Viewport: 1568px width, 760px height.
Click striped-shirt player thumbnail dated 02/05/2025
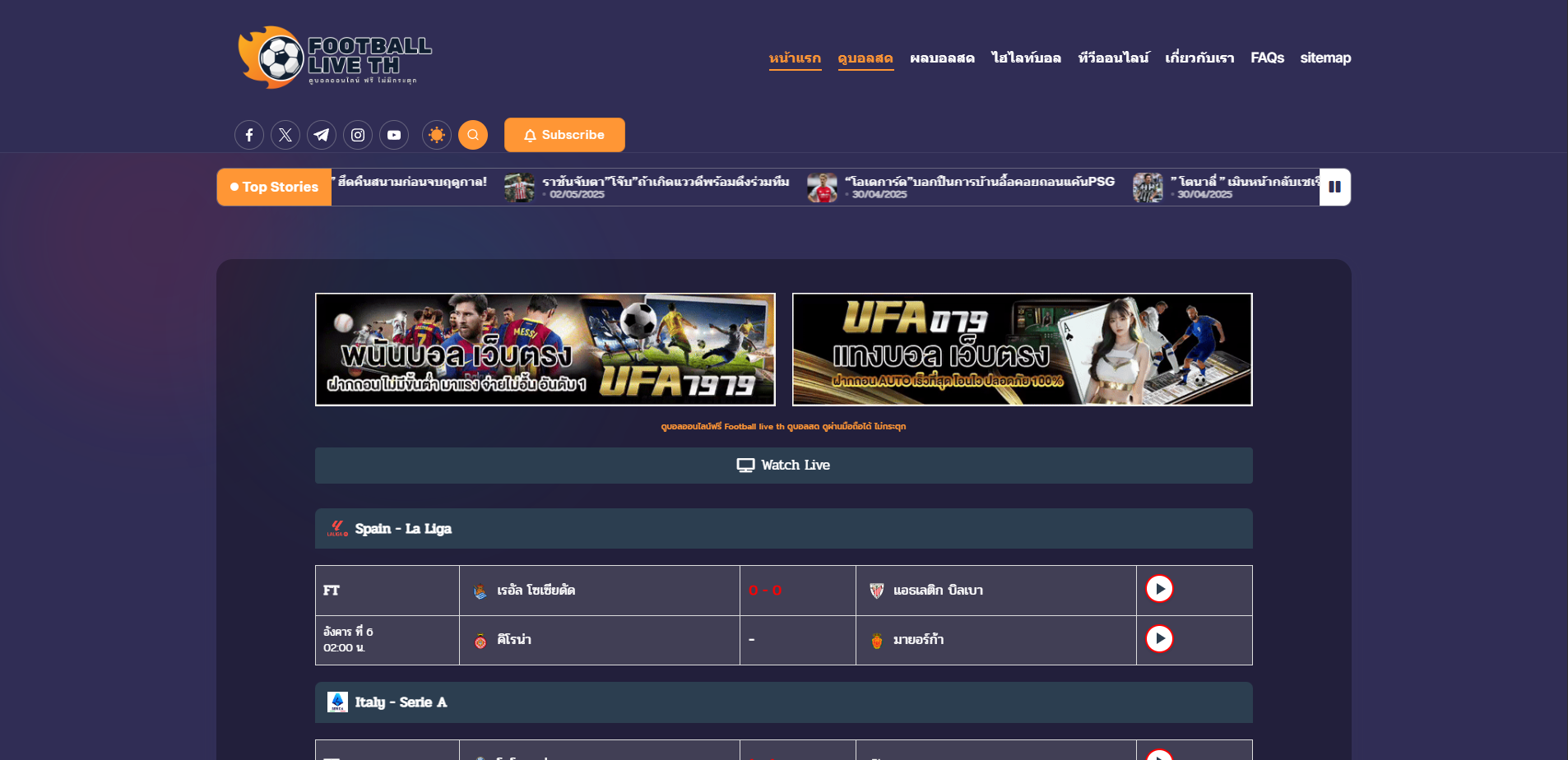519,188
